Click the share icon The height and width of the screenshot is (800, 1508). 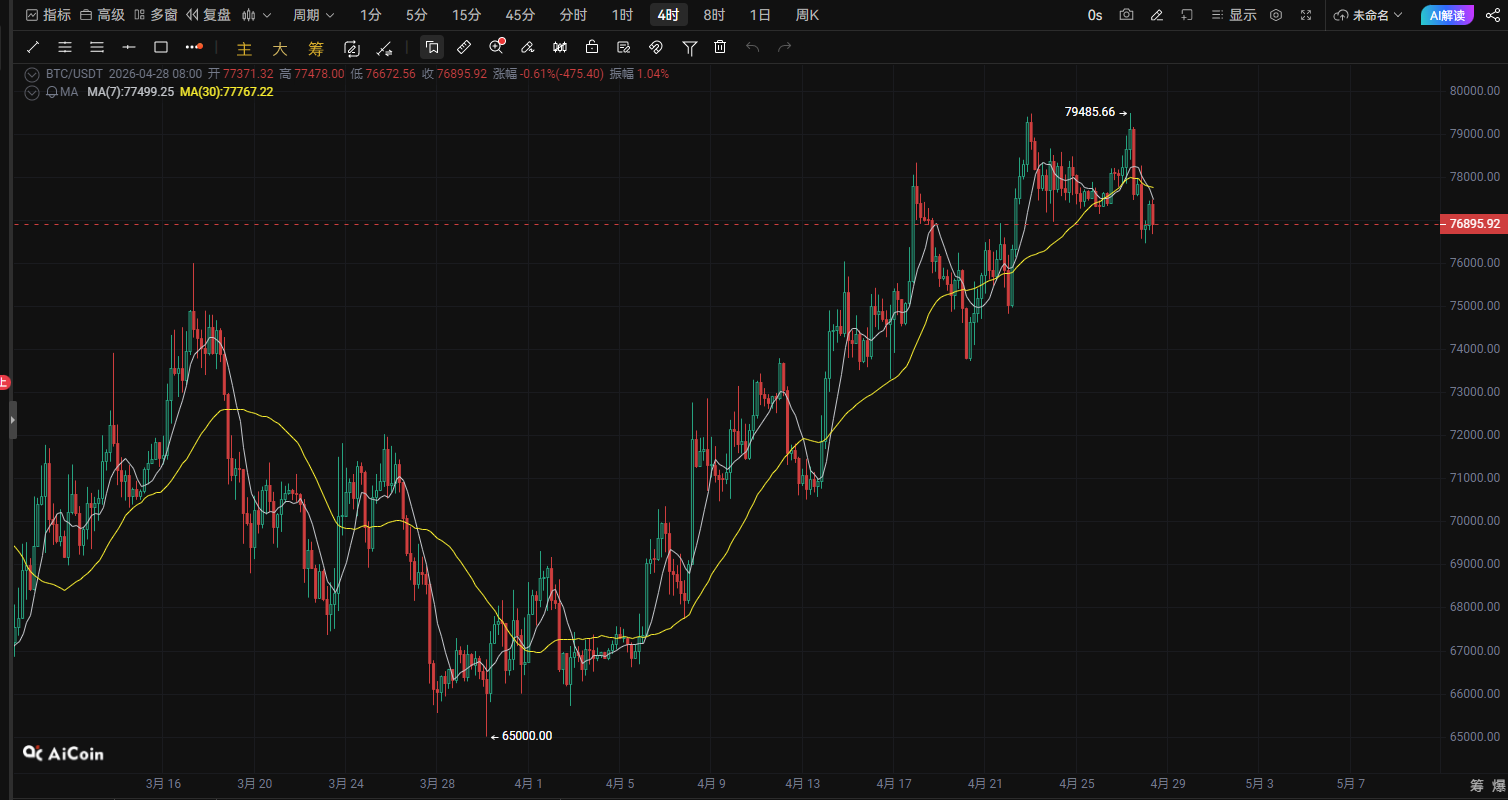point(1492,15)
